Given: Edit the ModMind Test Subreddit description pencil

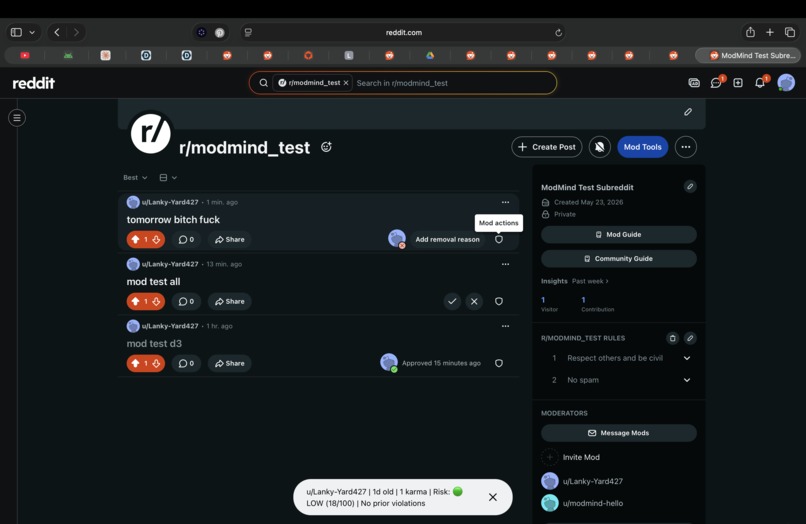Looking at the screenshot, I should (x=690, y=186).
